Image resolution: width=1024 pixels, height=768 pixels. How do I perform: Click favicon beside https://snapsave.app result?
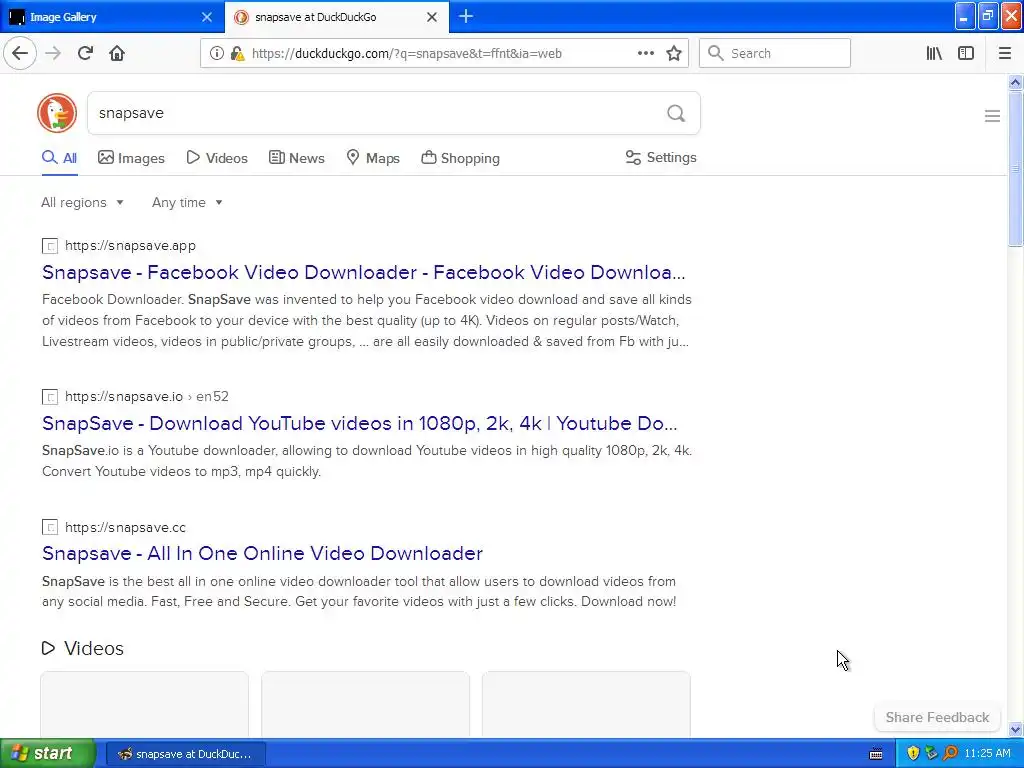pyautogui.click(x=50, y=246)
